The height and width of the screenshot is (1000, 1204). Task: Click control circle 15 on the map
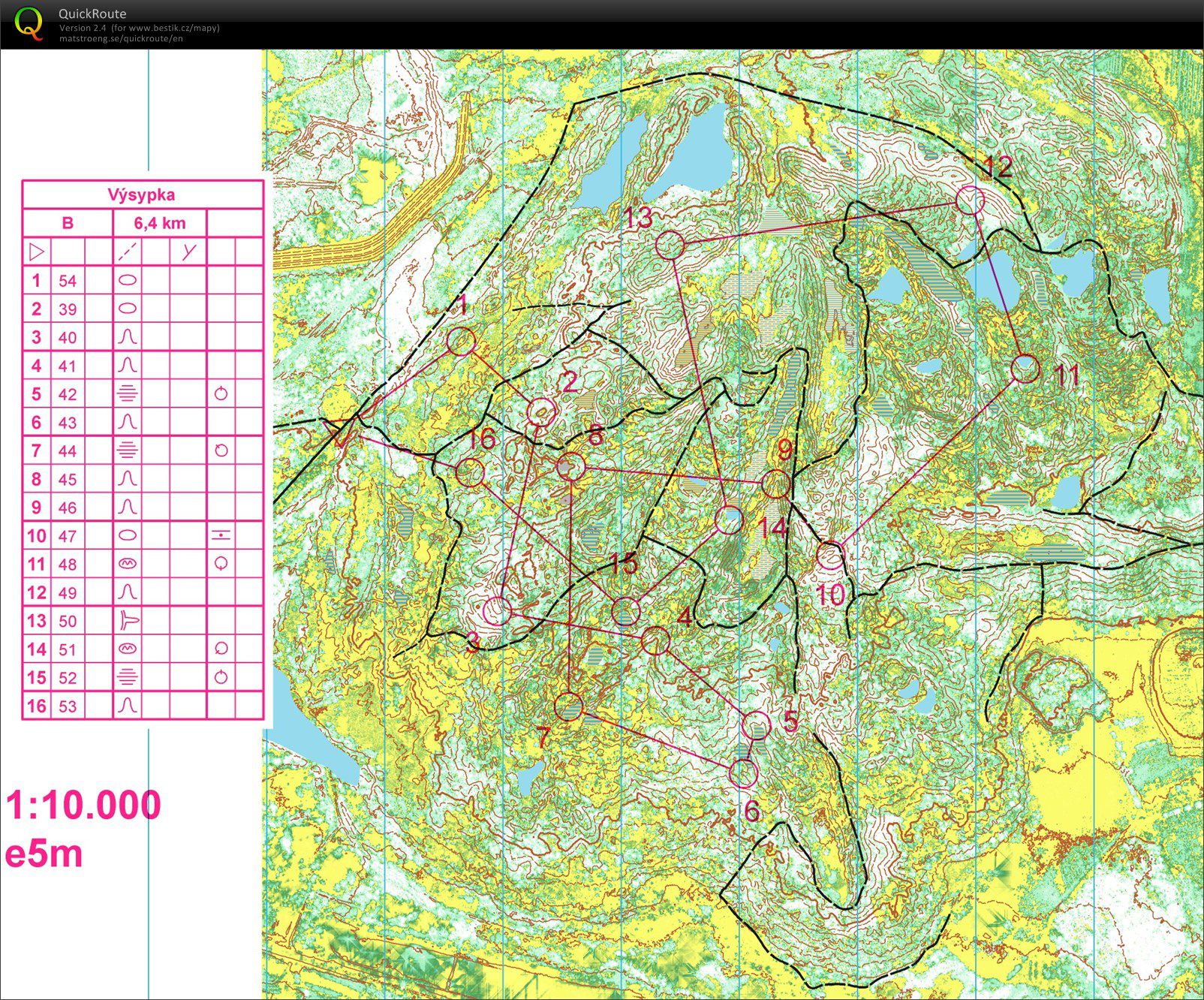pos(625,611)
